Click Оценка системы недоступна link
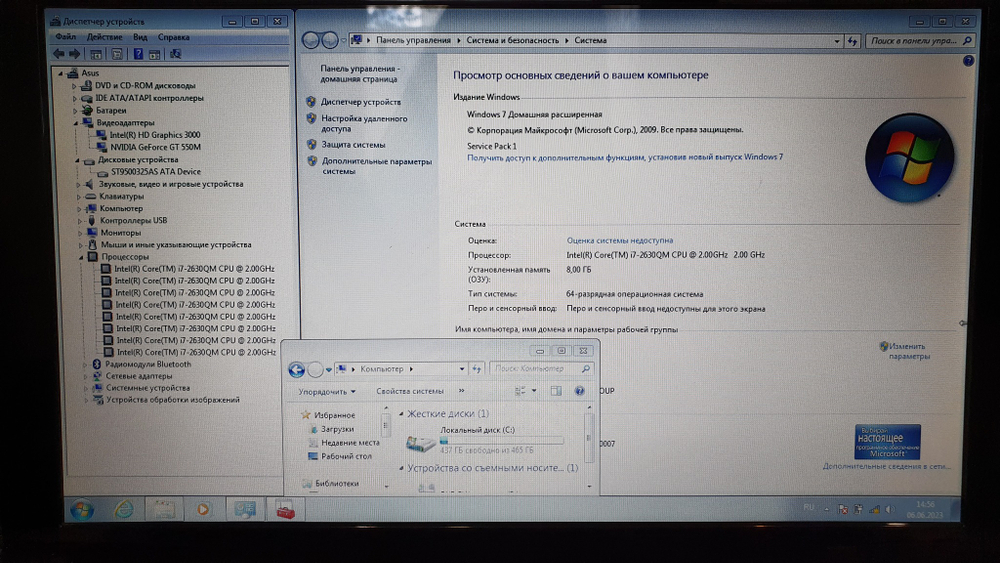The width and height of the screenshot is (1000, 563). click(x=619, y=240)
